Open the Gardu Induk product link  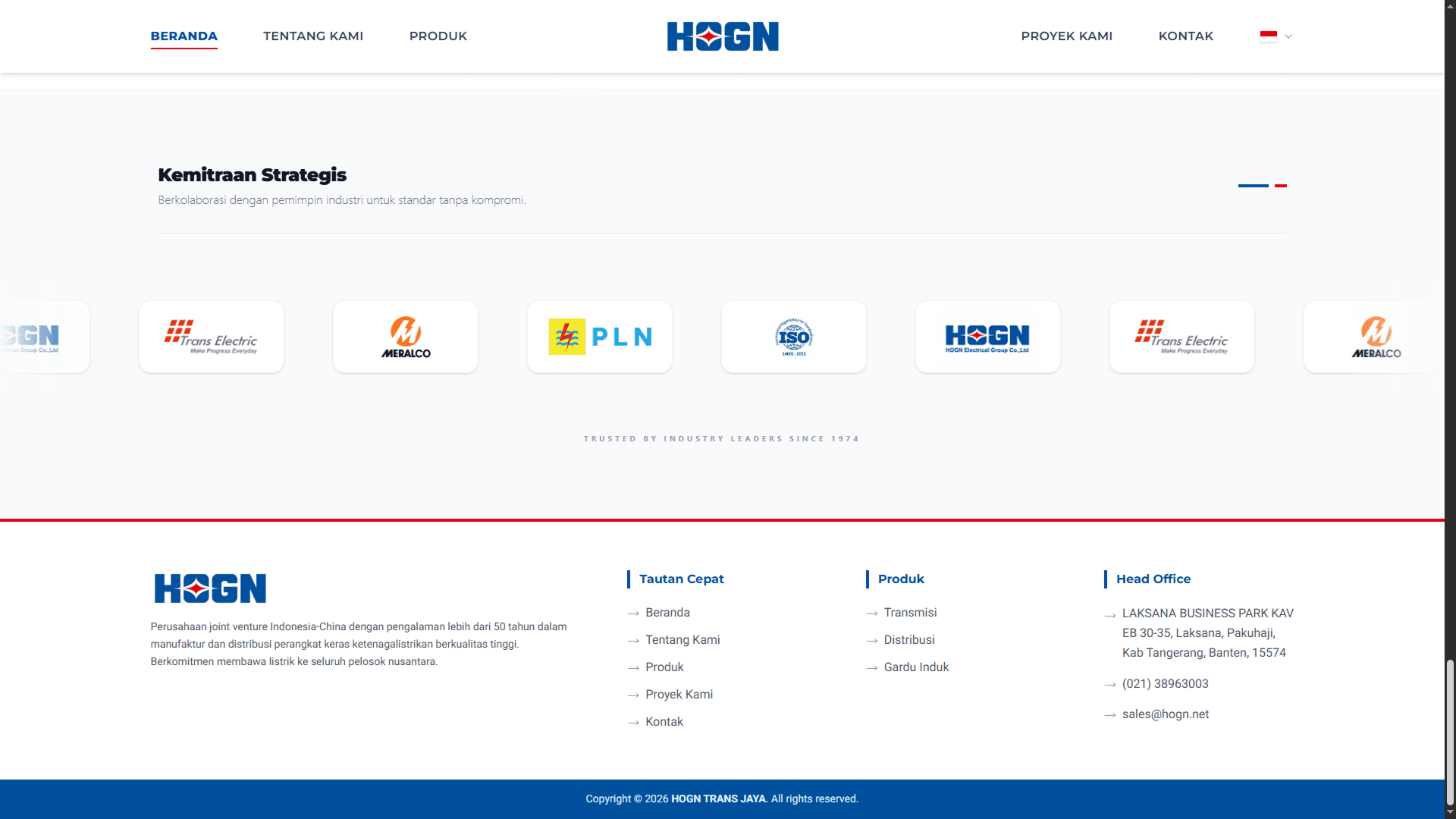pyautogui.click(x=916, y=667)
